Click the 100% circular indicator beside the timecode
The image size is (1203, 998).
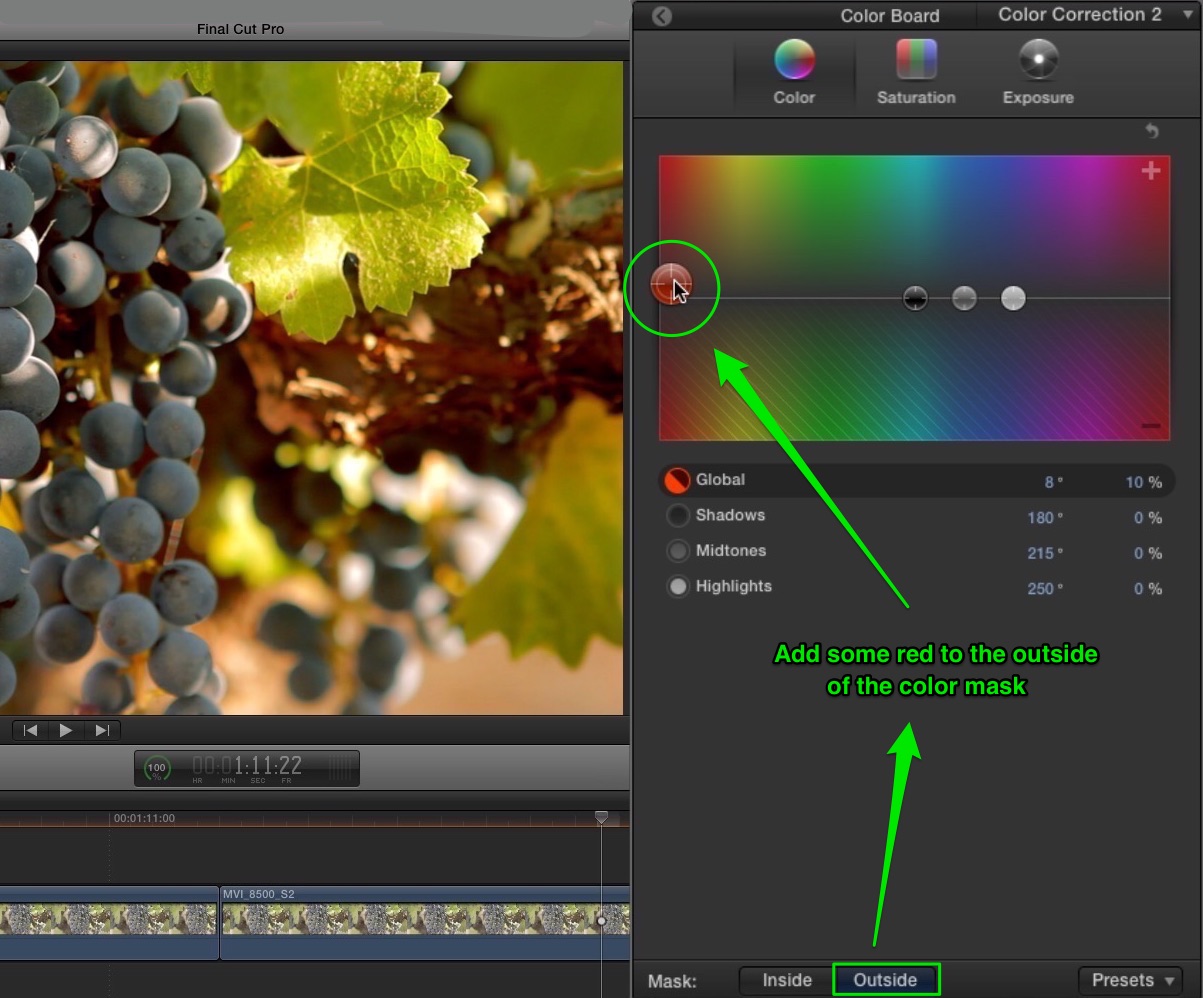tap(157, 769)
